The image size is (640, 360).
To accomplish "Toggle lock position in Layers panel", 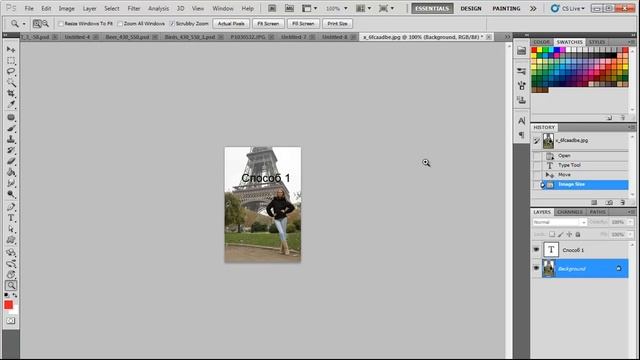I will tap(569, 234).
